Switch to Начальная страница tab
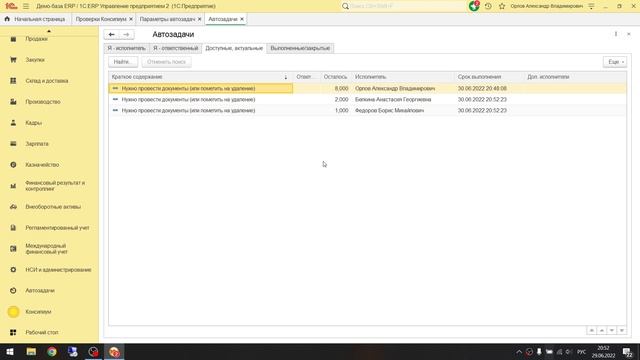 pos(35,19)
